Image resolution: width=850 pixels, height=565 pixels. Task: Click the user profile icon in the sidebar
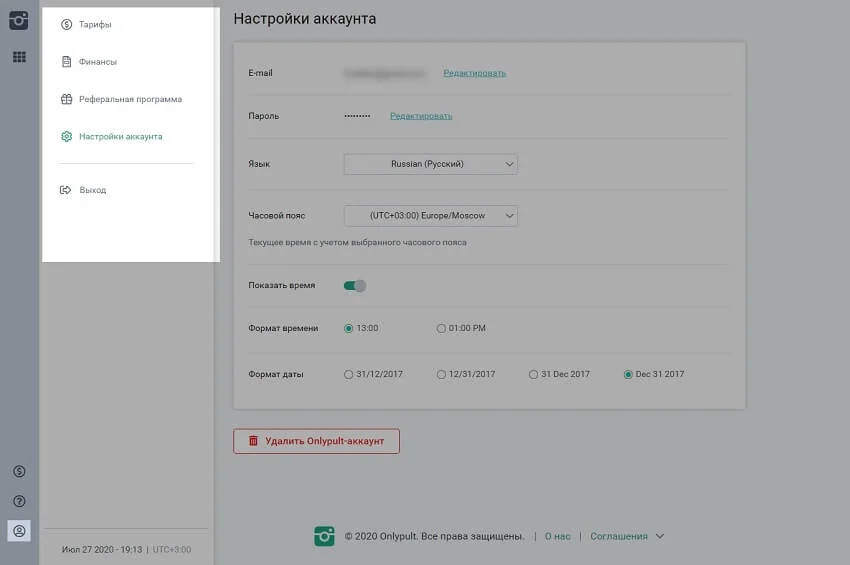pyautogui.click(x=19, y=531)
